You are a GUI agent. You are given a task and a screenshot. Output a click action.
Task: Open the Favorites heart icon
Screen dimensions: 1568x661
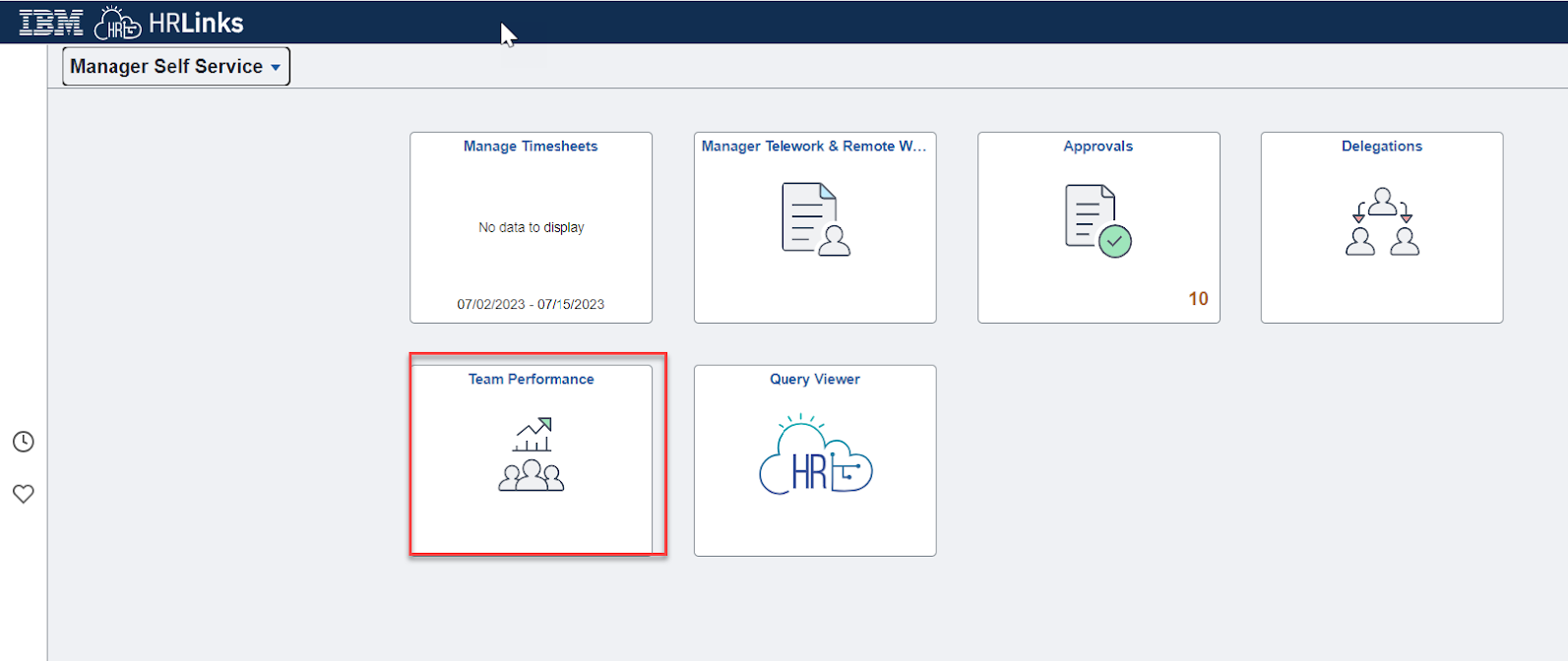click(24, 494)
